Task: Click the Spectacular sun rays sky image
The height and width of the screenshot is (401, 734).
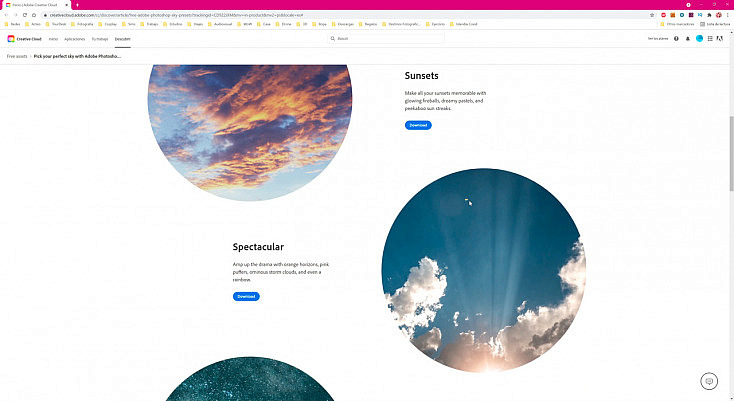Action: pos(484,270)
